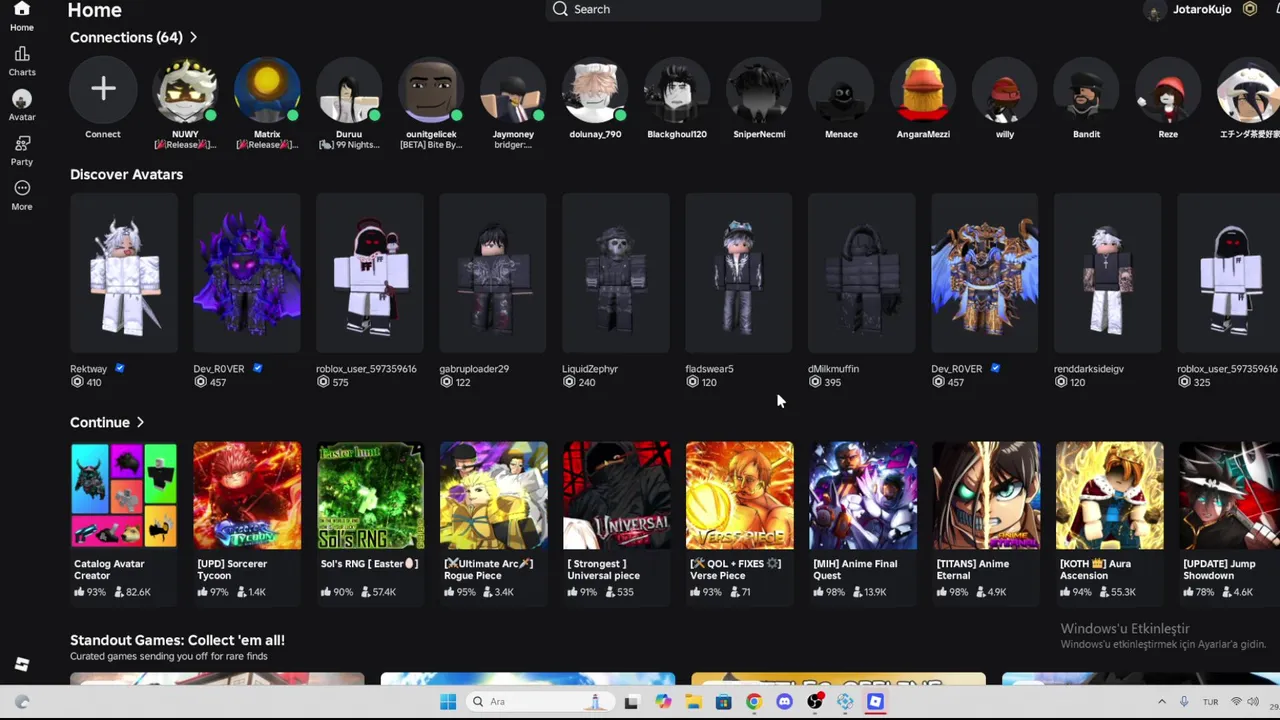
Task: Open Party from the sidebar
Action: (x=22, y=150)
